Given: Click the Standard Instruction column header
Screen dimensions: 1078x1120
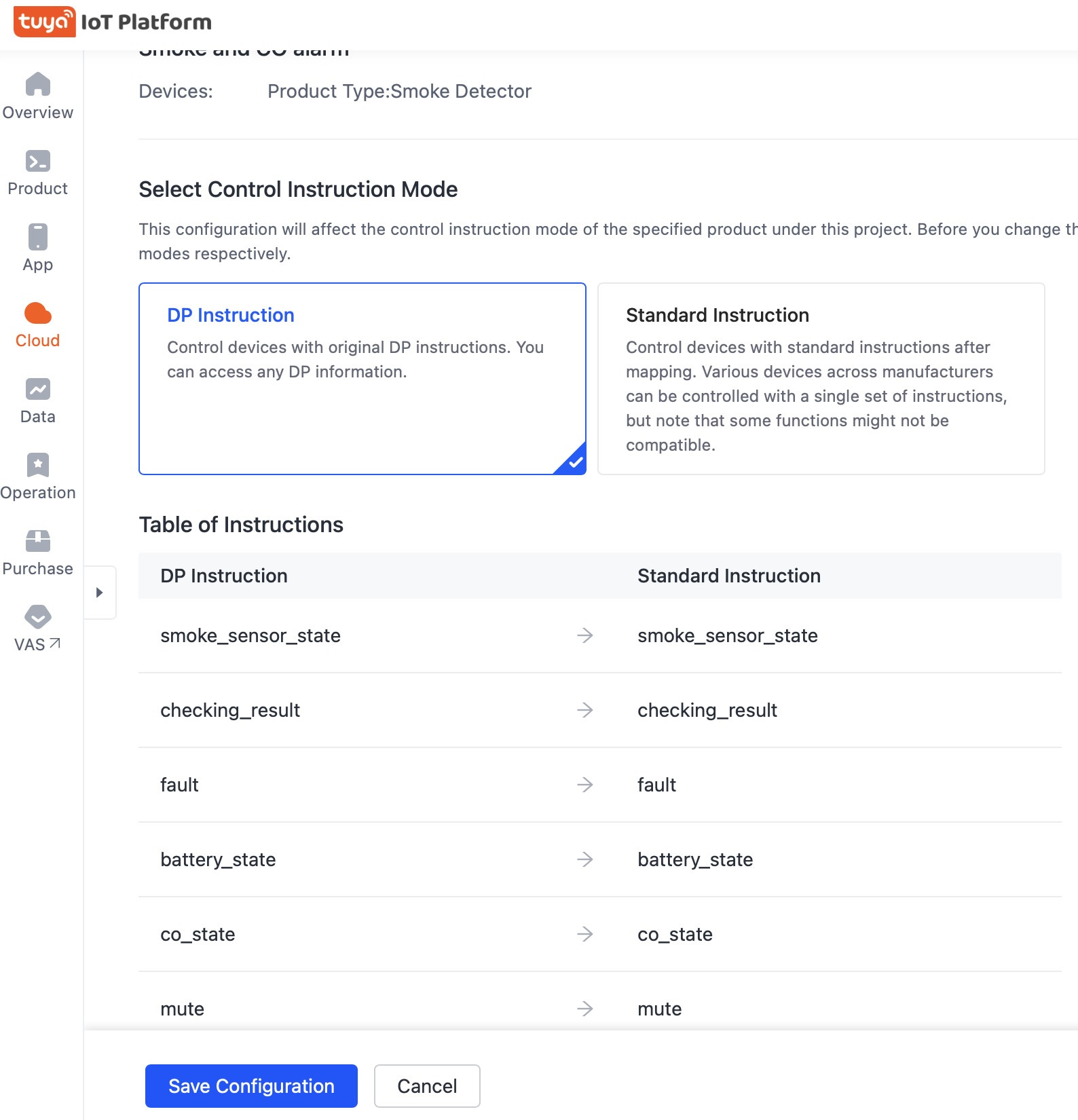Looking at the screenshot, I should [728, 576].
